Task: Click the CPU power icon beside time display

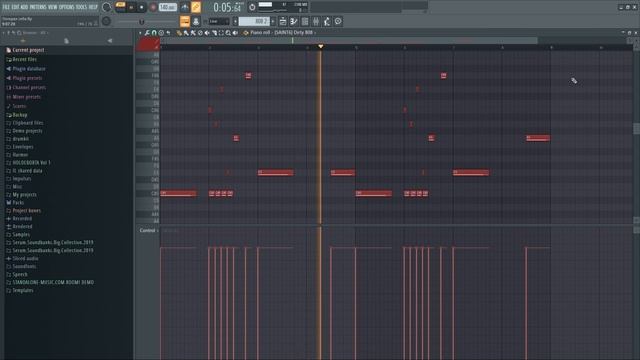Action: (x=252, y=7)
